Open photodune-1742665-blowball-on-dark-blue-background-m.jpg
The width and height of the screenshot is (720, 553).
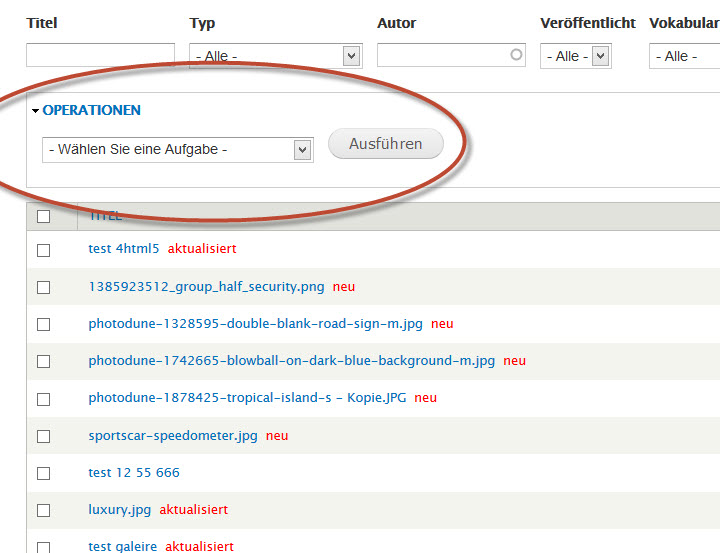[291, 361]
